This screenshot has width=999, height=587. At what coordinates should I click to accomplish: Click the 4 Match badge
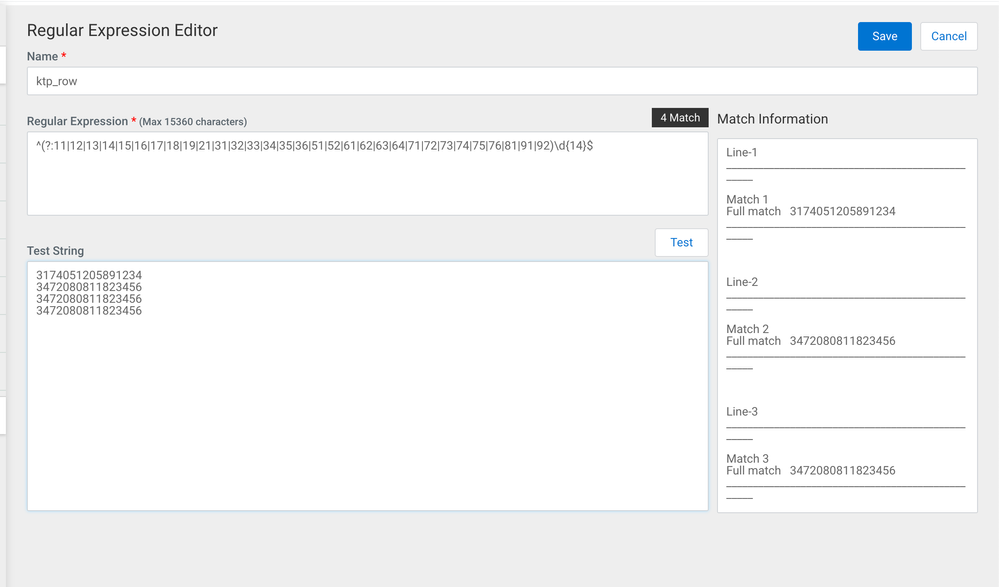pos(680,117)
